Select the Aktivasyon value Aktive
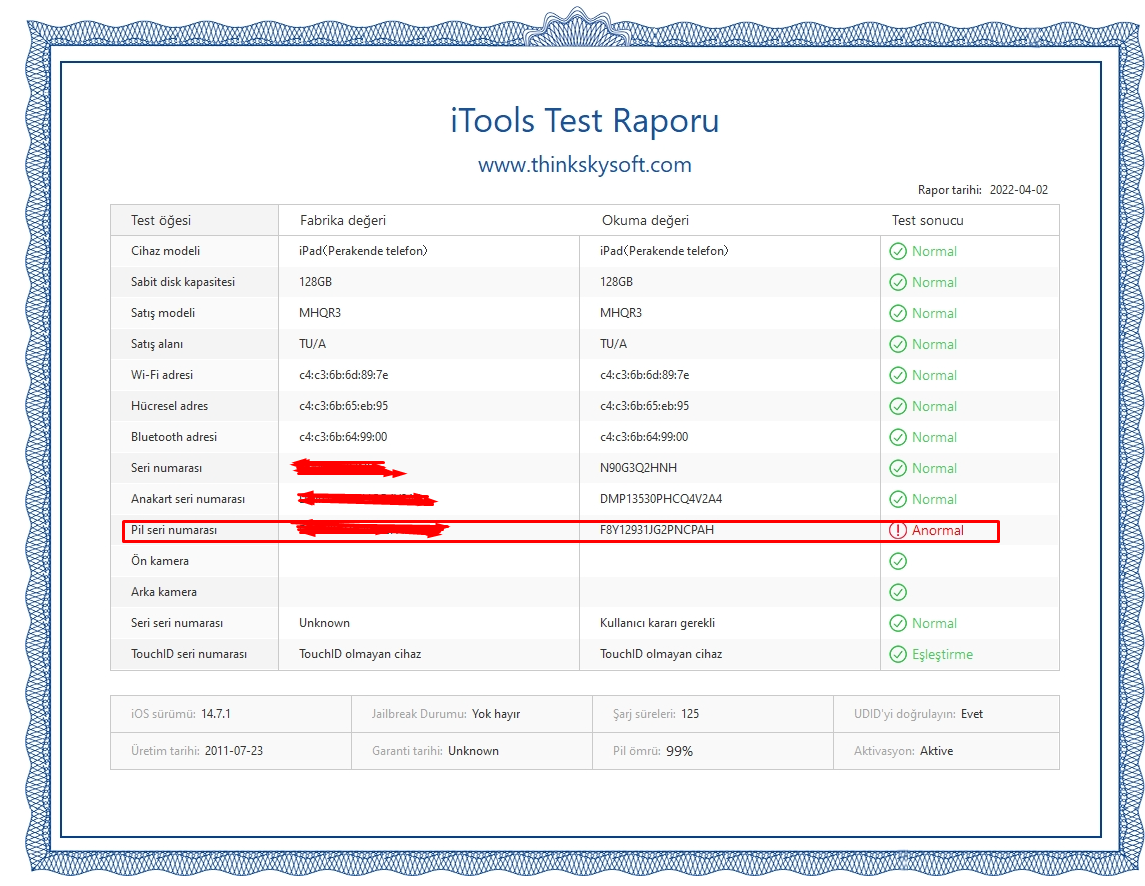The height and width of the screenshot is (886, 1145). pyautogui.click(x=936, y=751)
